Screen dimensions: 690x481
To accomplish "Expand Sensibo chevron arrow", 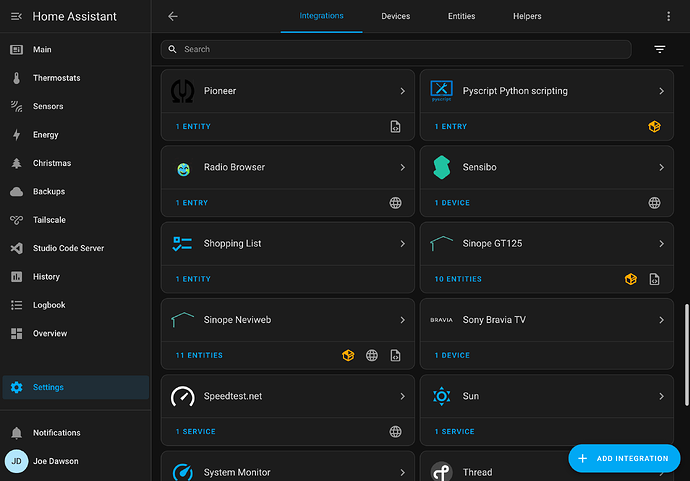I will click(661, 167).
